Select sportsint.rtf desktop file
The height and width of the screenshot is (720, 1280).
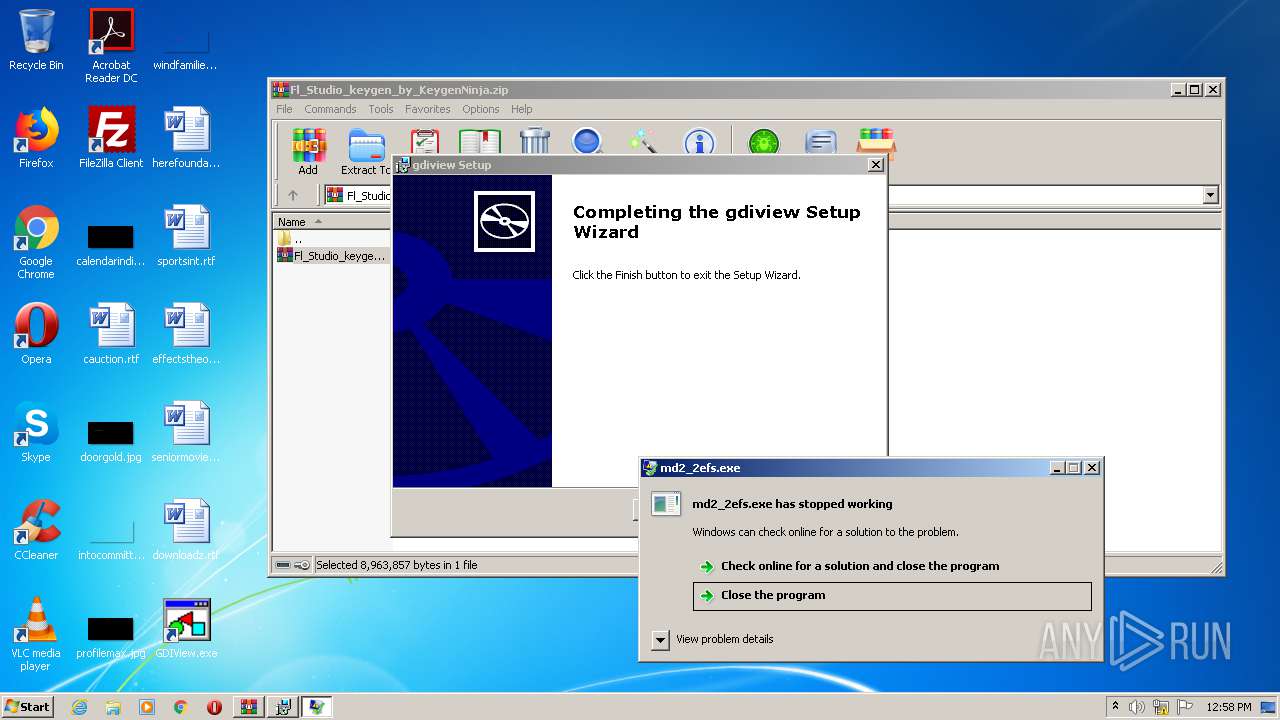[186, 236]
